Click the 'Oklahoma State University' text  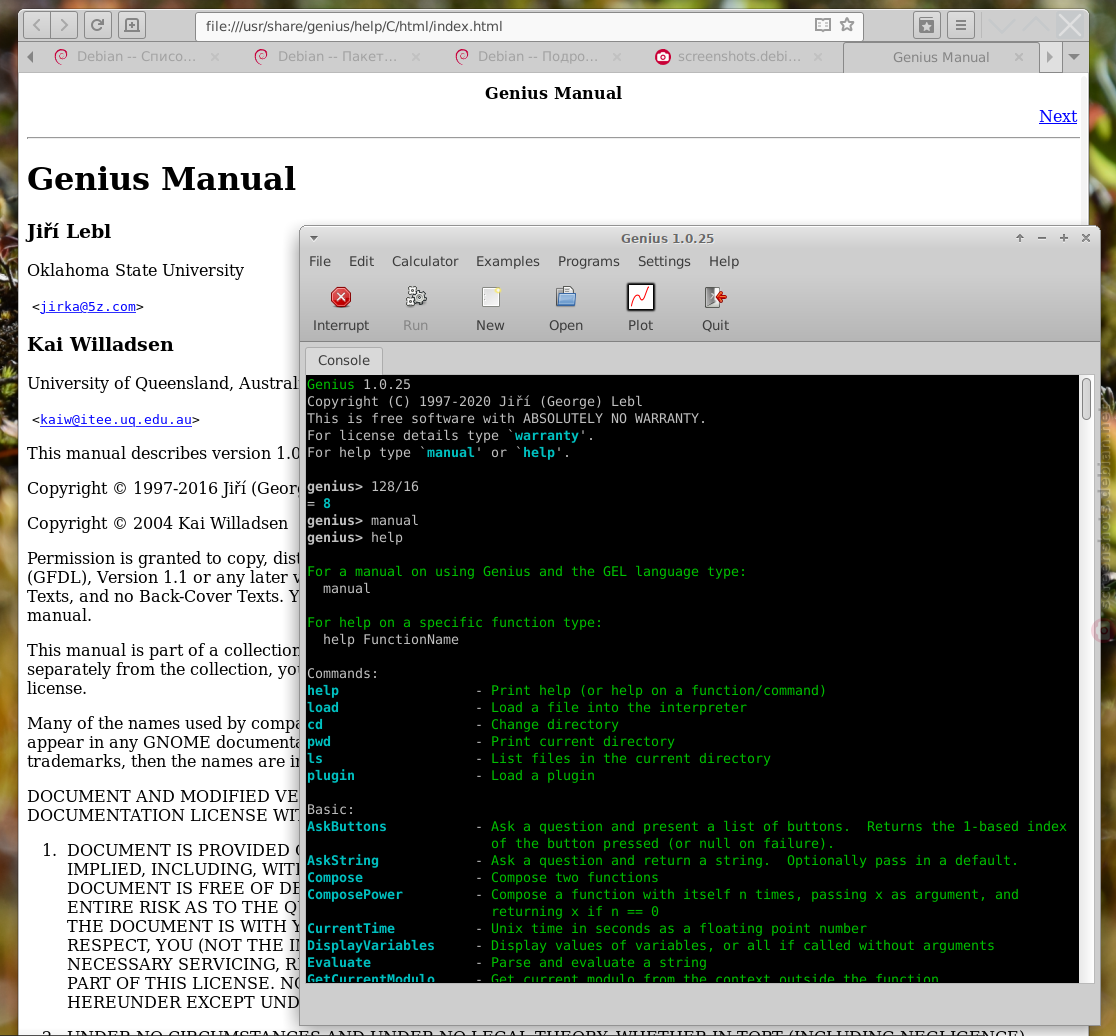click(x=135, y=270)
